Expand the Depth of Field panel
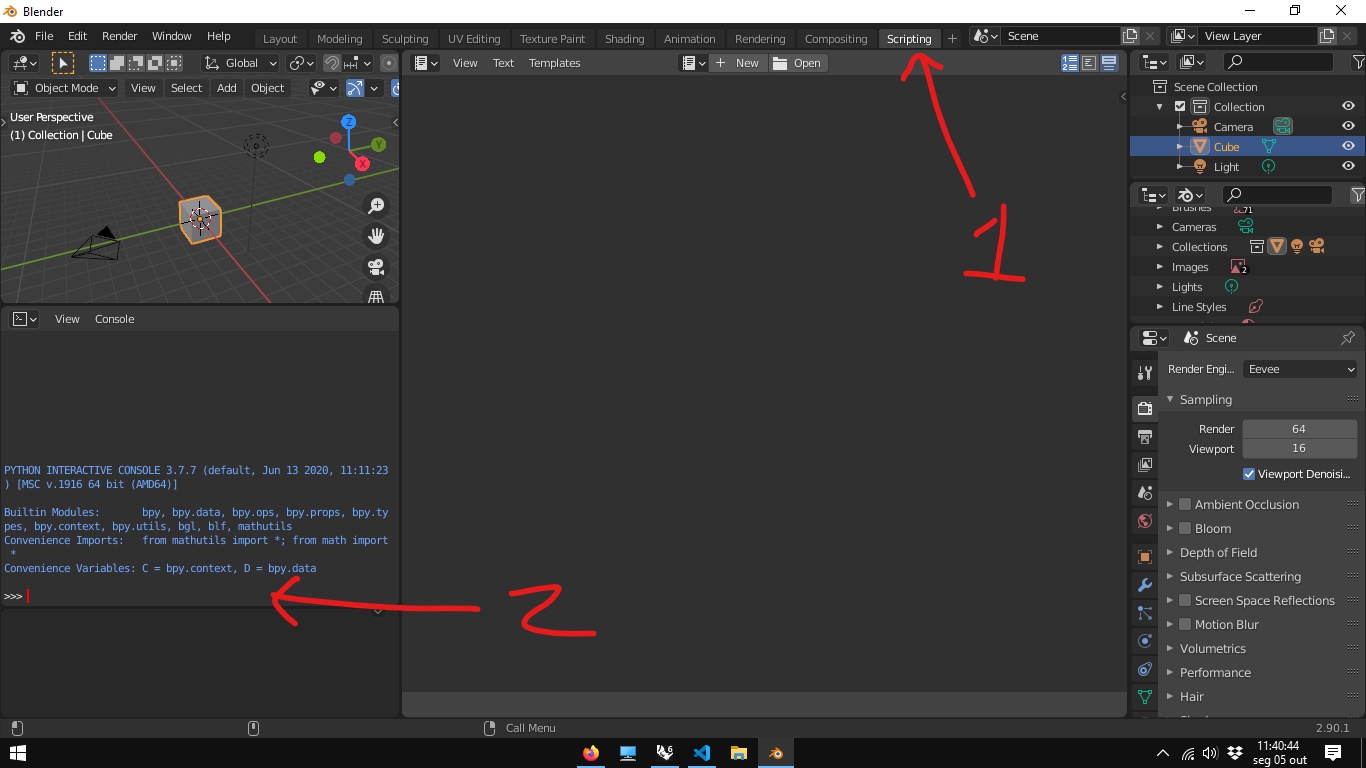1366x768 pixels. click(x=1218, y=552)
